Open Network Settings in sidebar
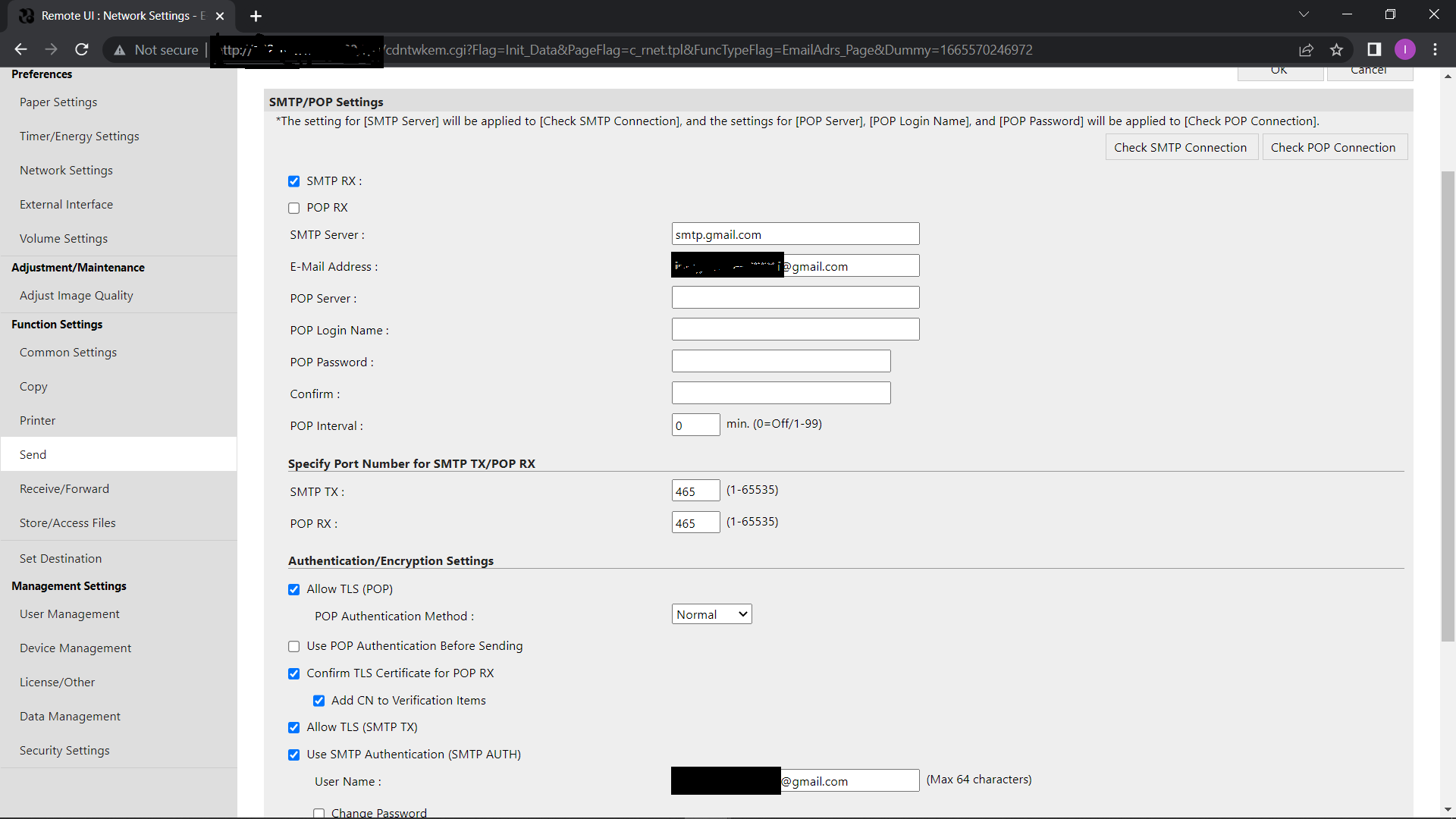The width and height of the screenshot is (1456, 819). (x=66, y=171)
